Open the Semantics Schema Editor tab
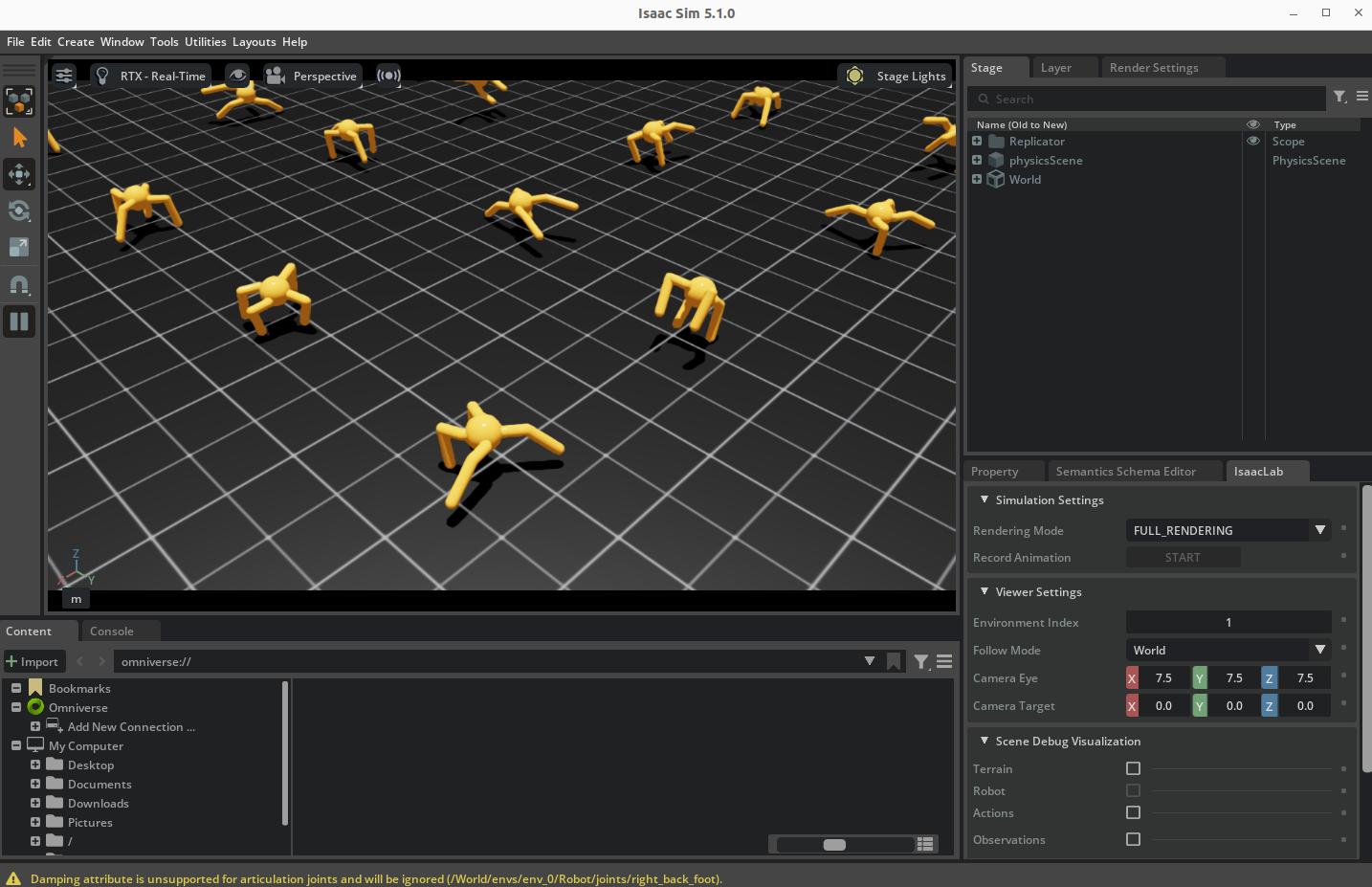This screenshot has width=1372, height=887. (x=1126, y=472)
